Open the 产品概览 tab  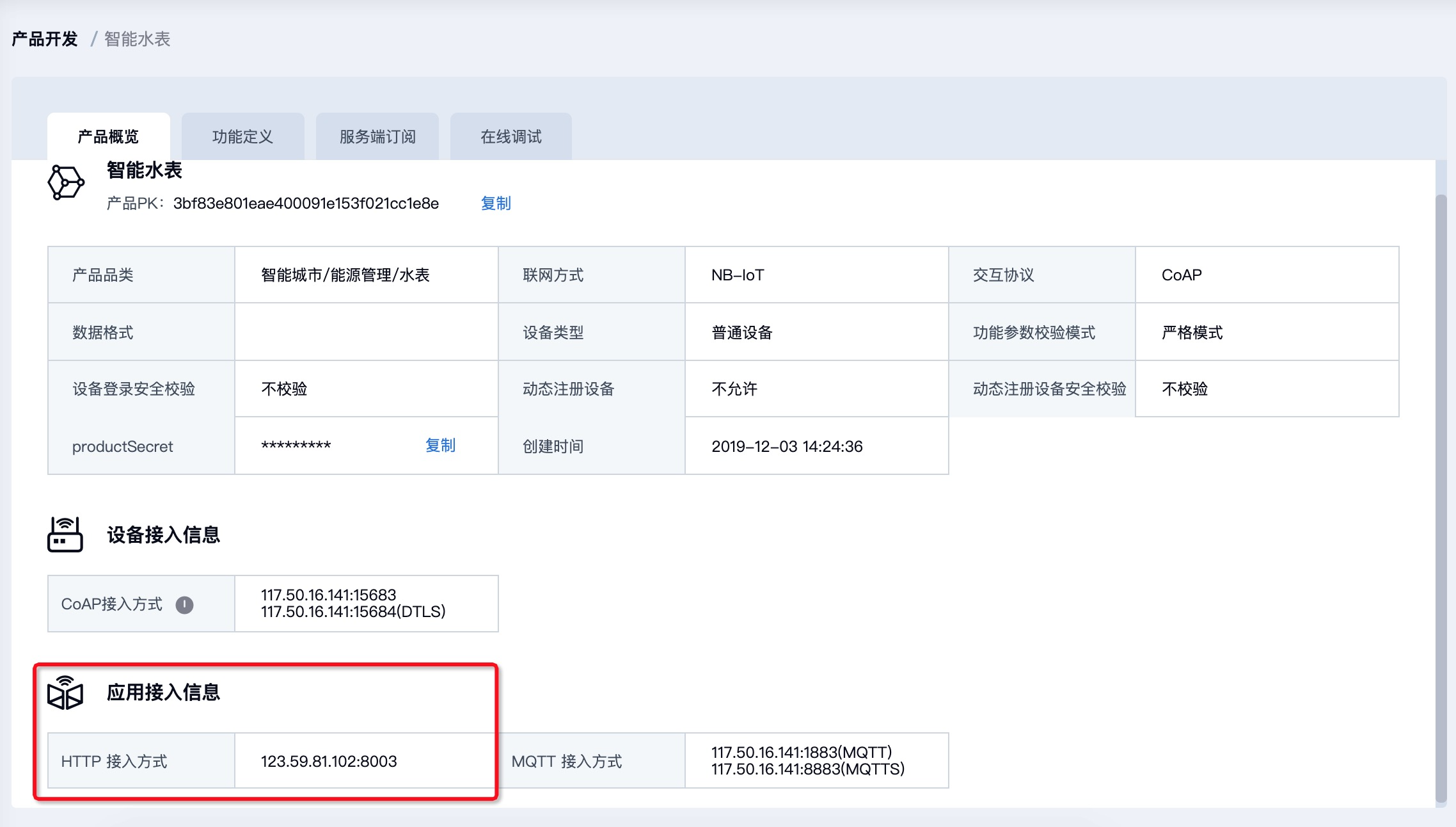pos(108,136)
